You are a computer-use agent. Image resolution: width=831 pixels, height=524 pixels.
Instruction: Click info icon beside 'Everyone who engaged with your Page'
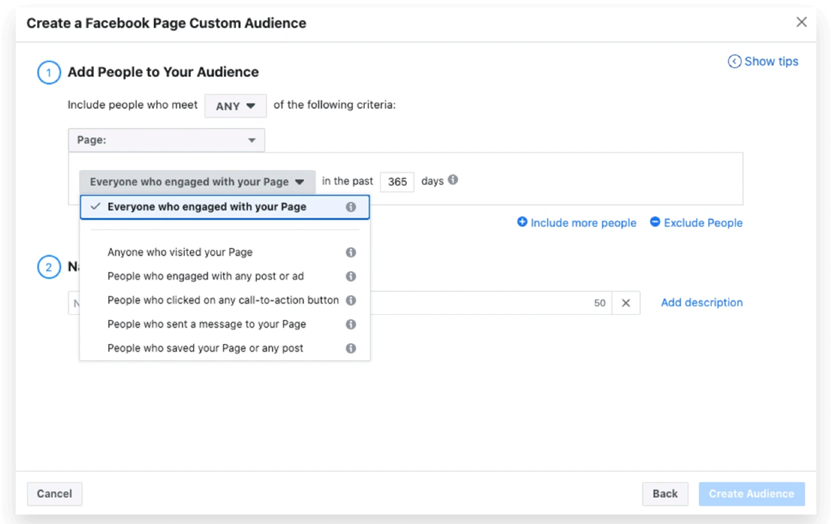coord(351,207)
